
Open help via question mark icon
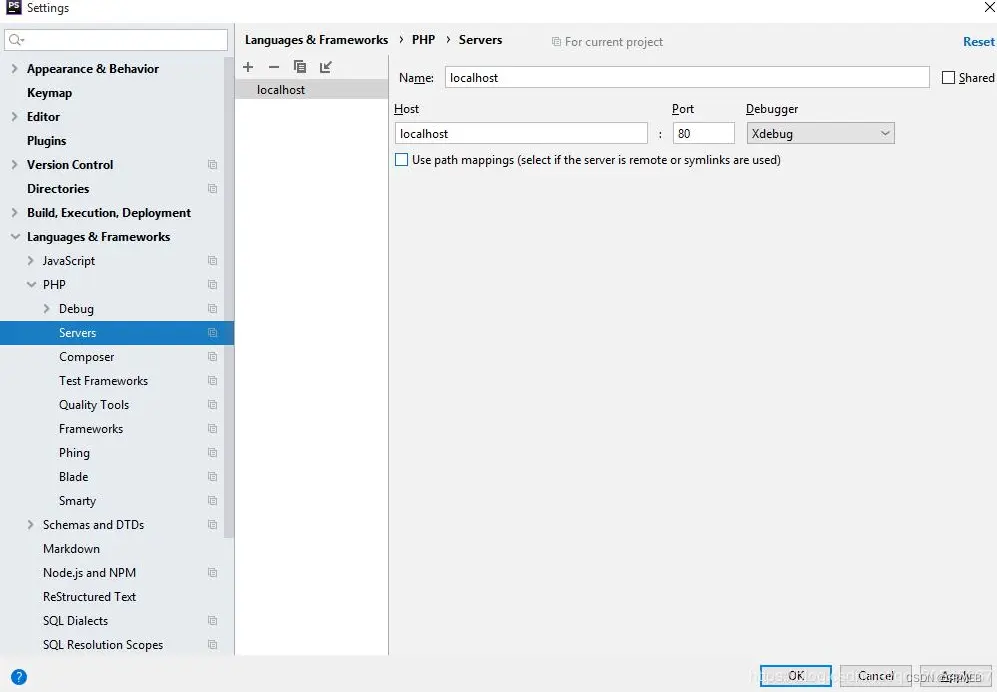pyautogui.click(x=19, y=677)
